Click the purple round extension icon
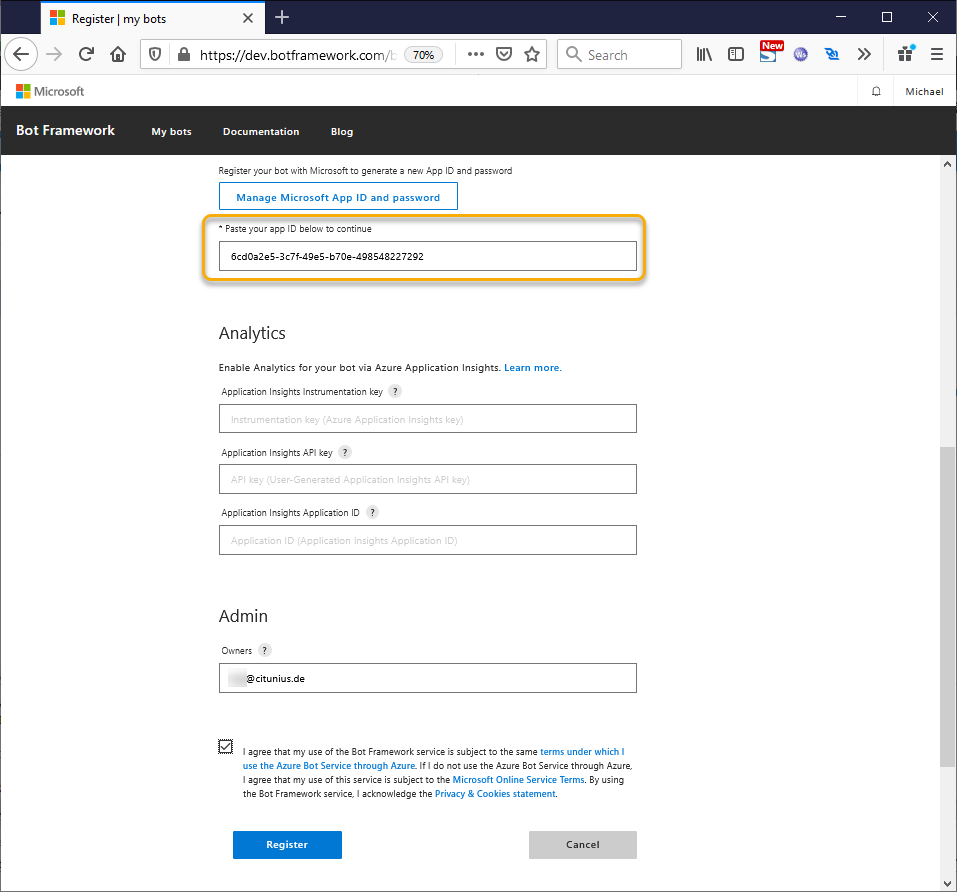 (800, 55)
